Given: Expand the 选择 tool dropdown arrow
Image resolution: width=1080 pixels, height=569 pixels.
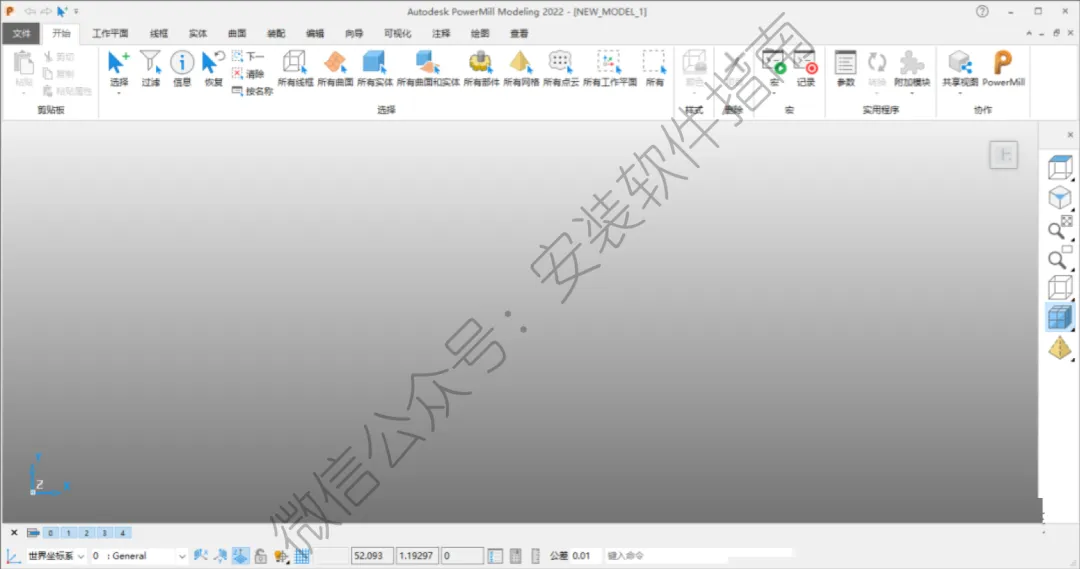Looking at the screenshot, I should click(118, 92).
